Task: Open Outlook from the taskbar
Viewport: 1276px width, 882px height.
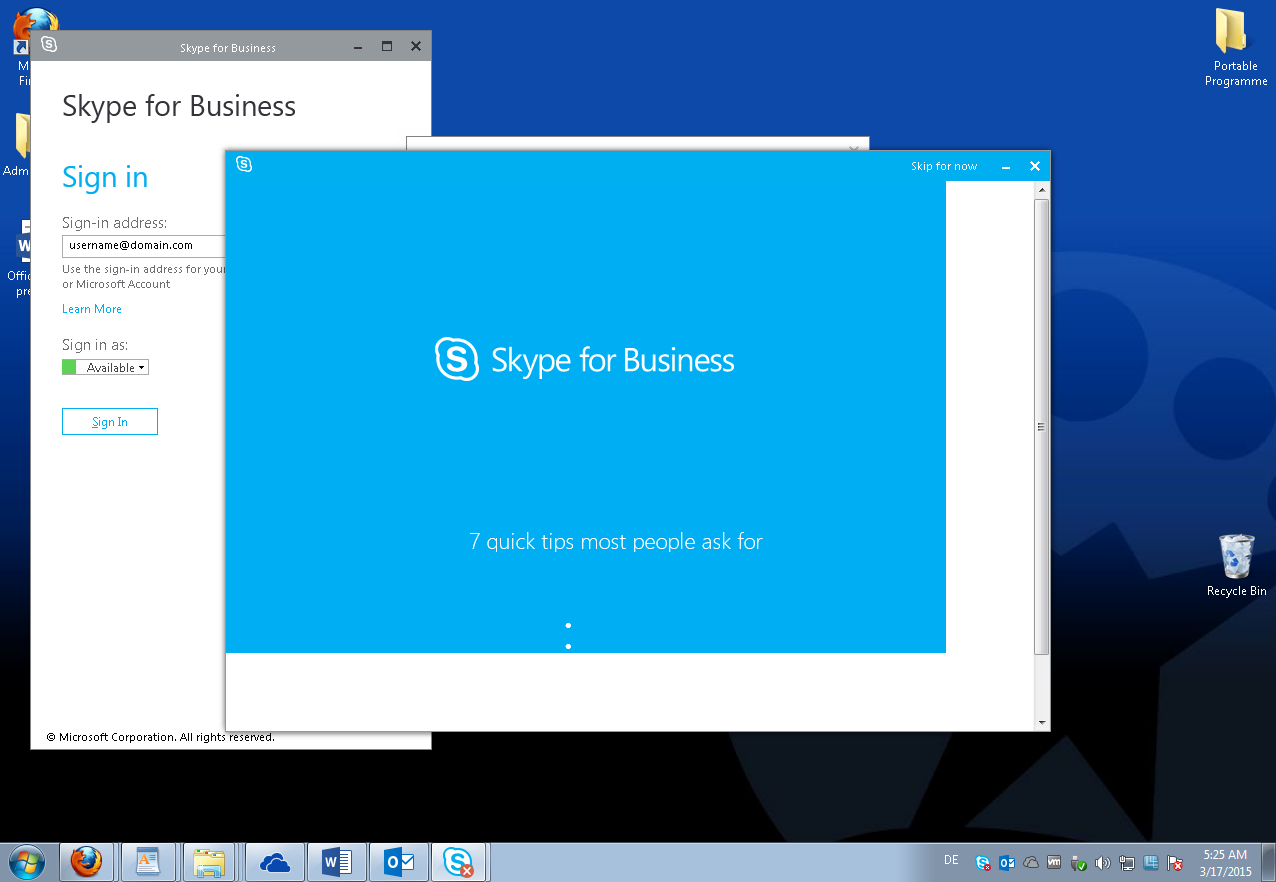Action: click(399, 861)
